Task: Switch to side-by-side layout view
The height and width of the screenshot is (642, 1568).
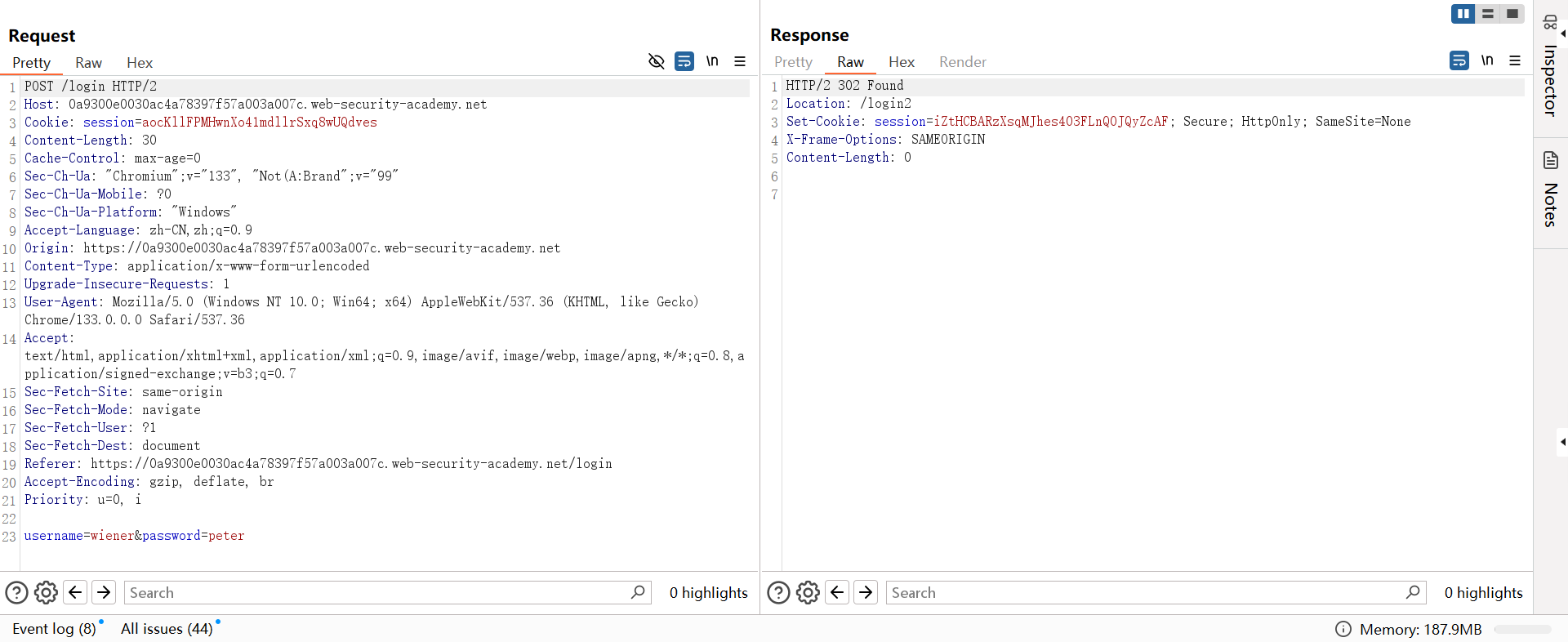Action: coord(1463,14)
